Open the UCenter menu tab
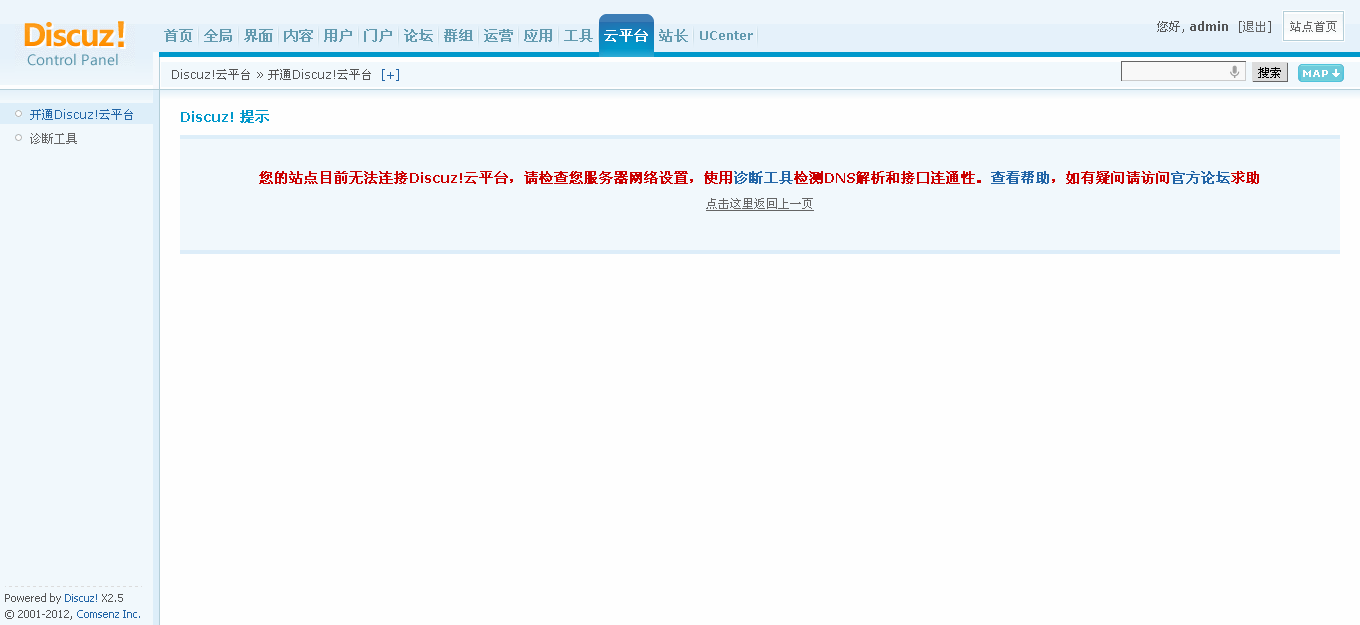The height and width of the screenshot is (625, 1360). 726,36
